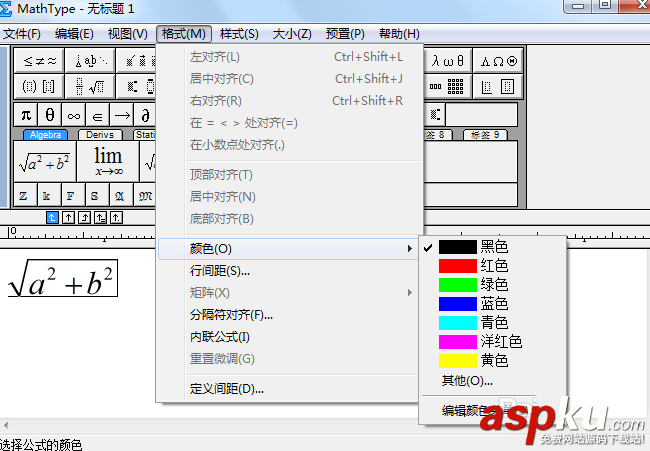Viewport: 650px width, 451px height.
Task: Insert the lim x→∞ expression
Action: (x=108, y=162)
